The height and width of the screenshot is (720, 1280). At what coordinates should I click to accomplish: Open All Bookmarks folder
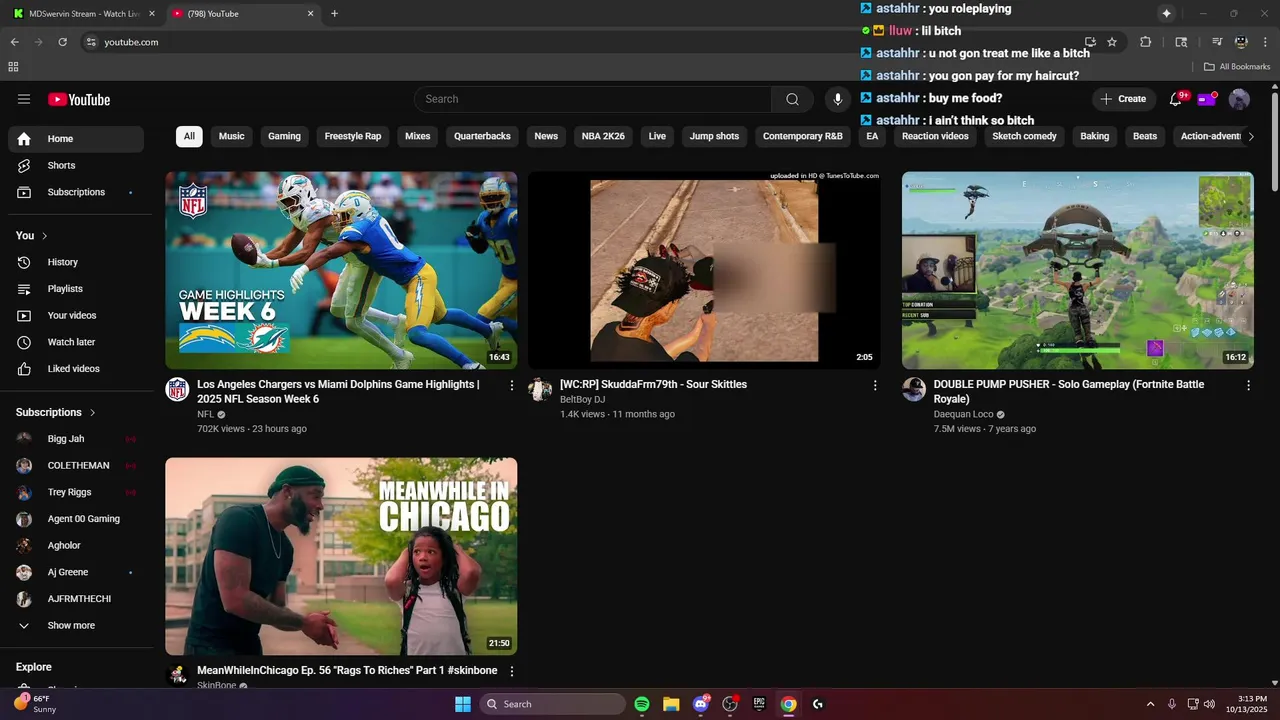tap(1237, 67)
